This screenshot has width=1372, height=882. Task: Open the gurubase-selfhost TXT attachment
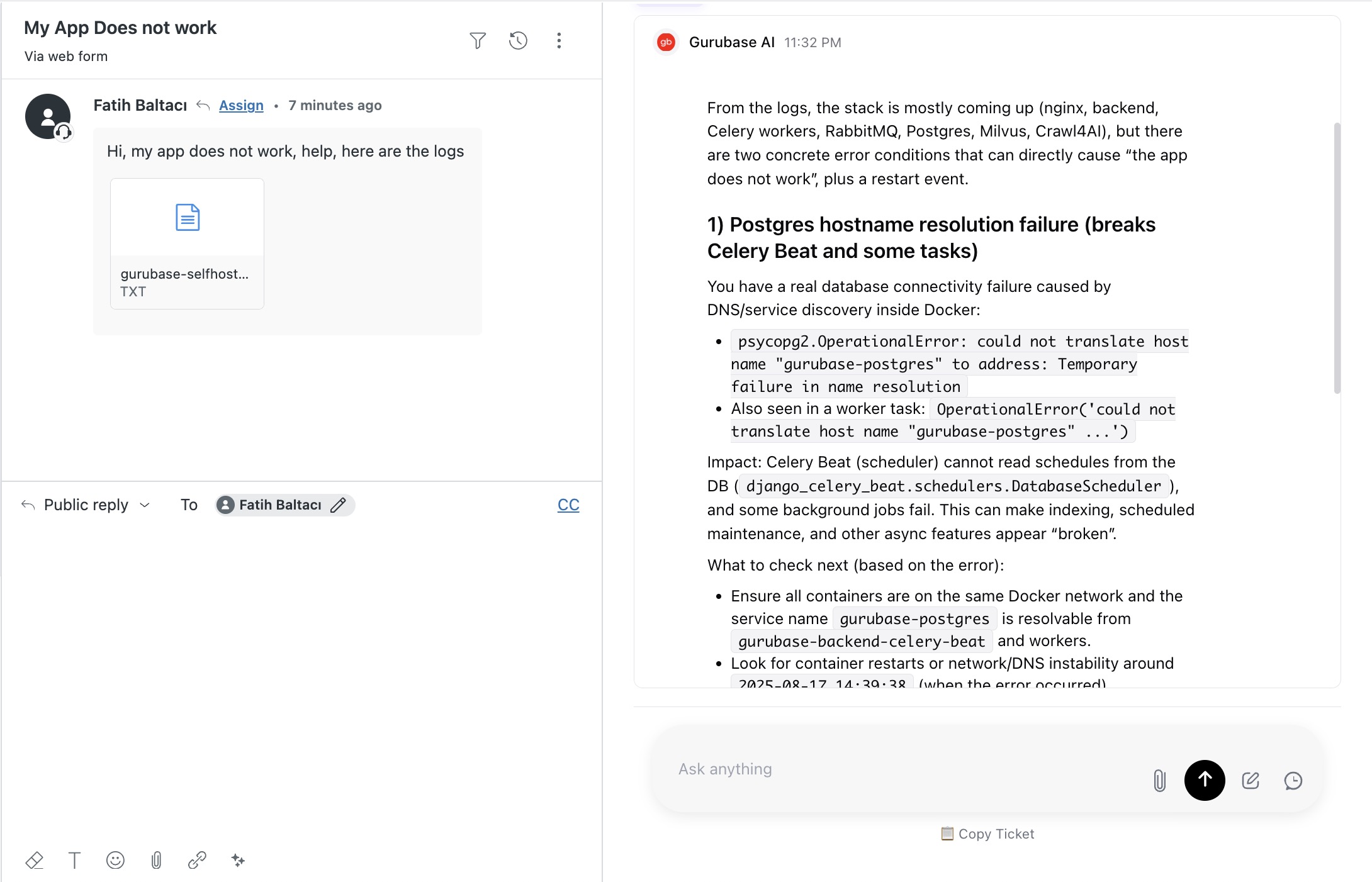tap(186, 243)
